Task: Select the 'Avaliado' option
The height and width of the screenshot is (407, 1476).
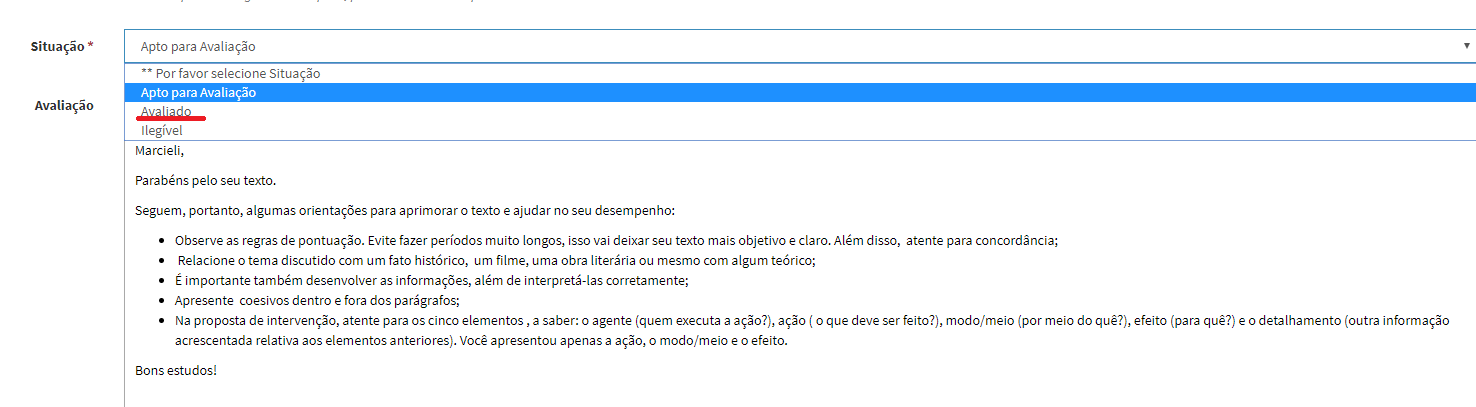Action: [166, 111]
